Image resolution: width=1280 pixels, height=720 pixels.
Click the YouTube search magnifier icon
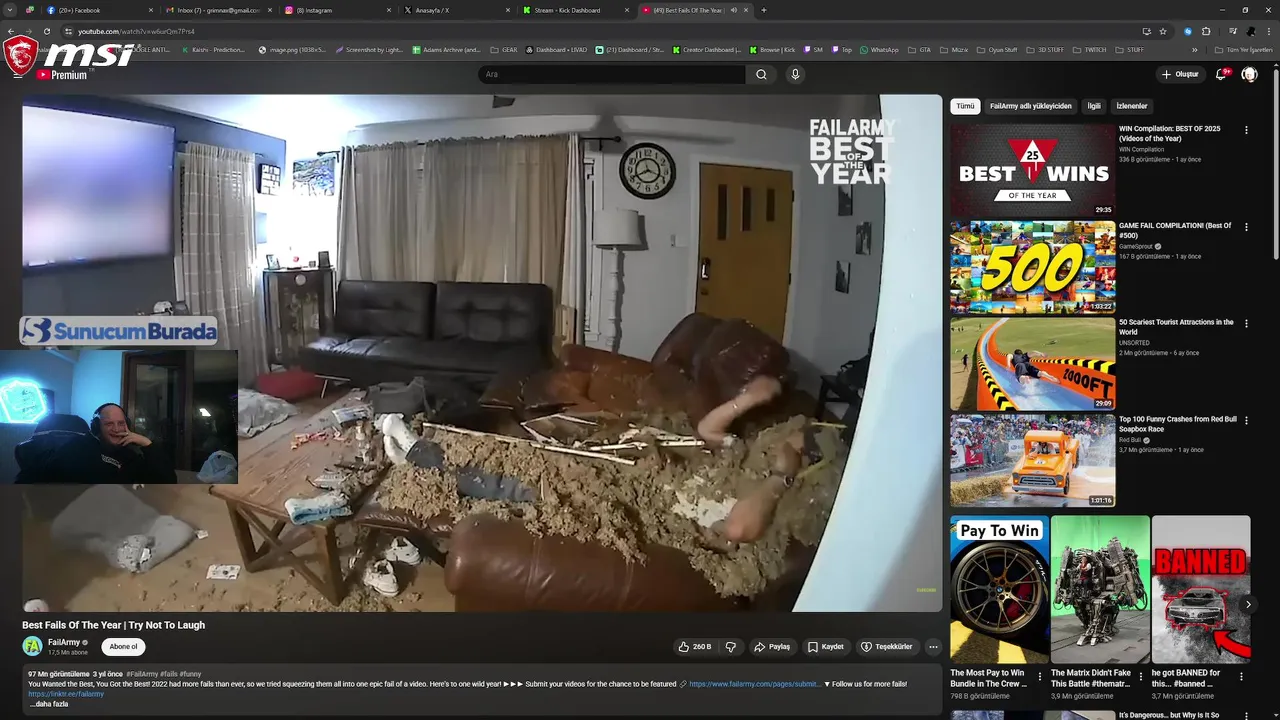(761, 74)
